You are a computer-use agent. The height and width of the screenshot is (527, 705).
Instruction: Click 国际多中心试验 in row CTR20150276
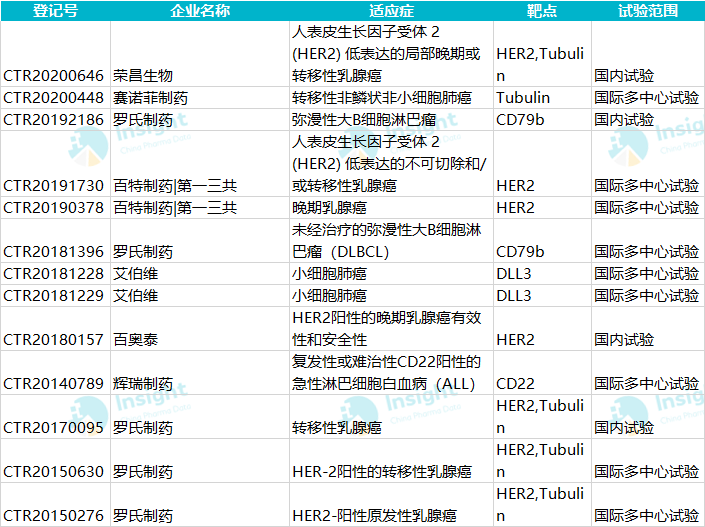click(647, 516)
